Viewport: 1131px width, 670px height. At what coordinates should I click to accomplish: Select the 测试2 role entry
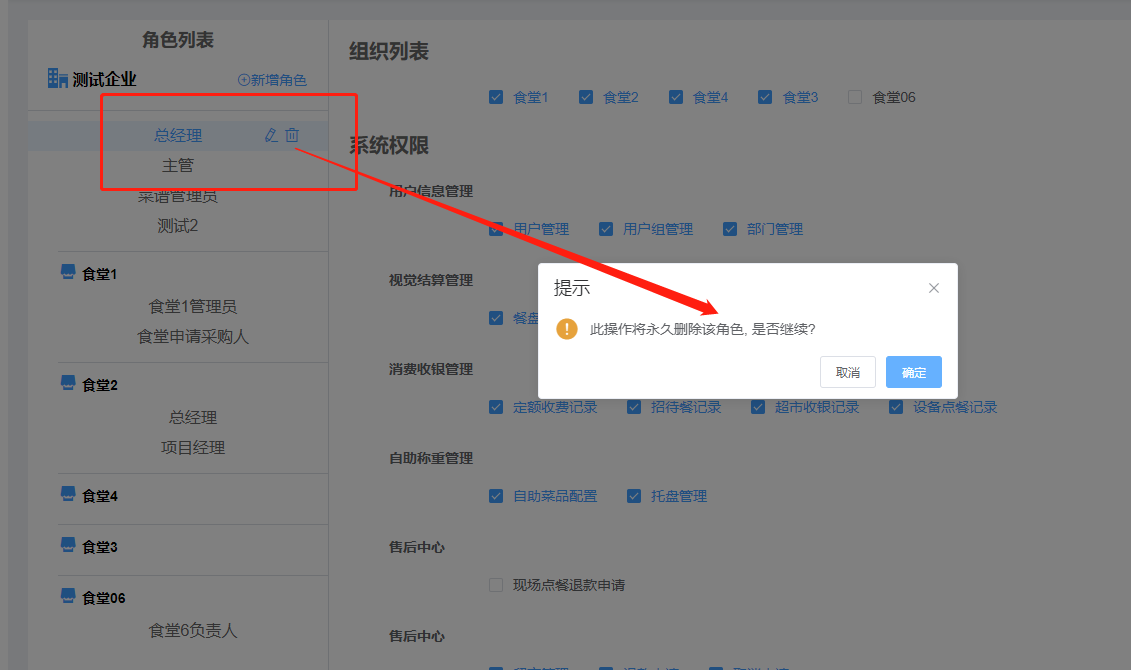pyautogui.click(x=178, y=224)
